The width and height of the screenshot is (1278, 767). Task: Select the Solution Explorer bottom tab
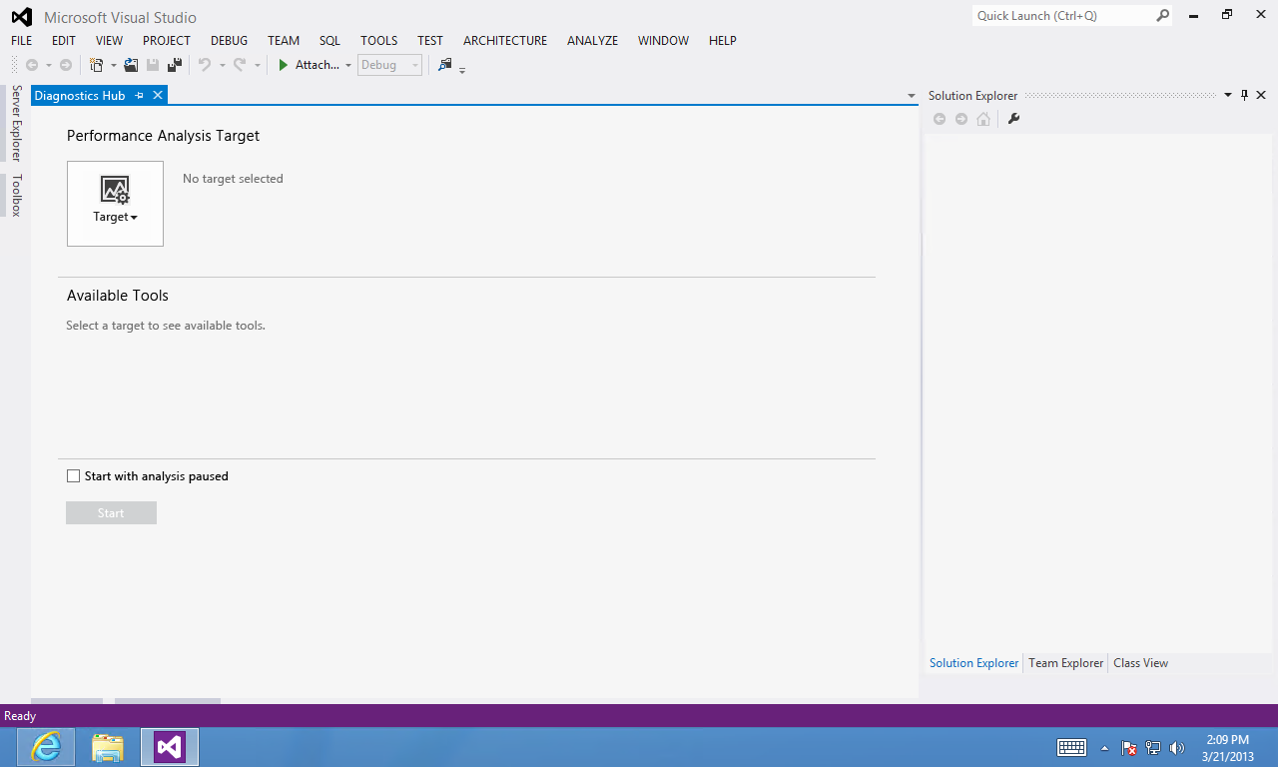(974, 663)
